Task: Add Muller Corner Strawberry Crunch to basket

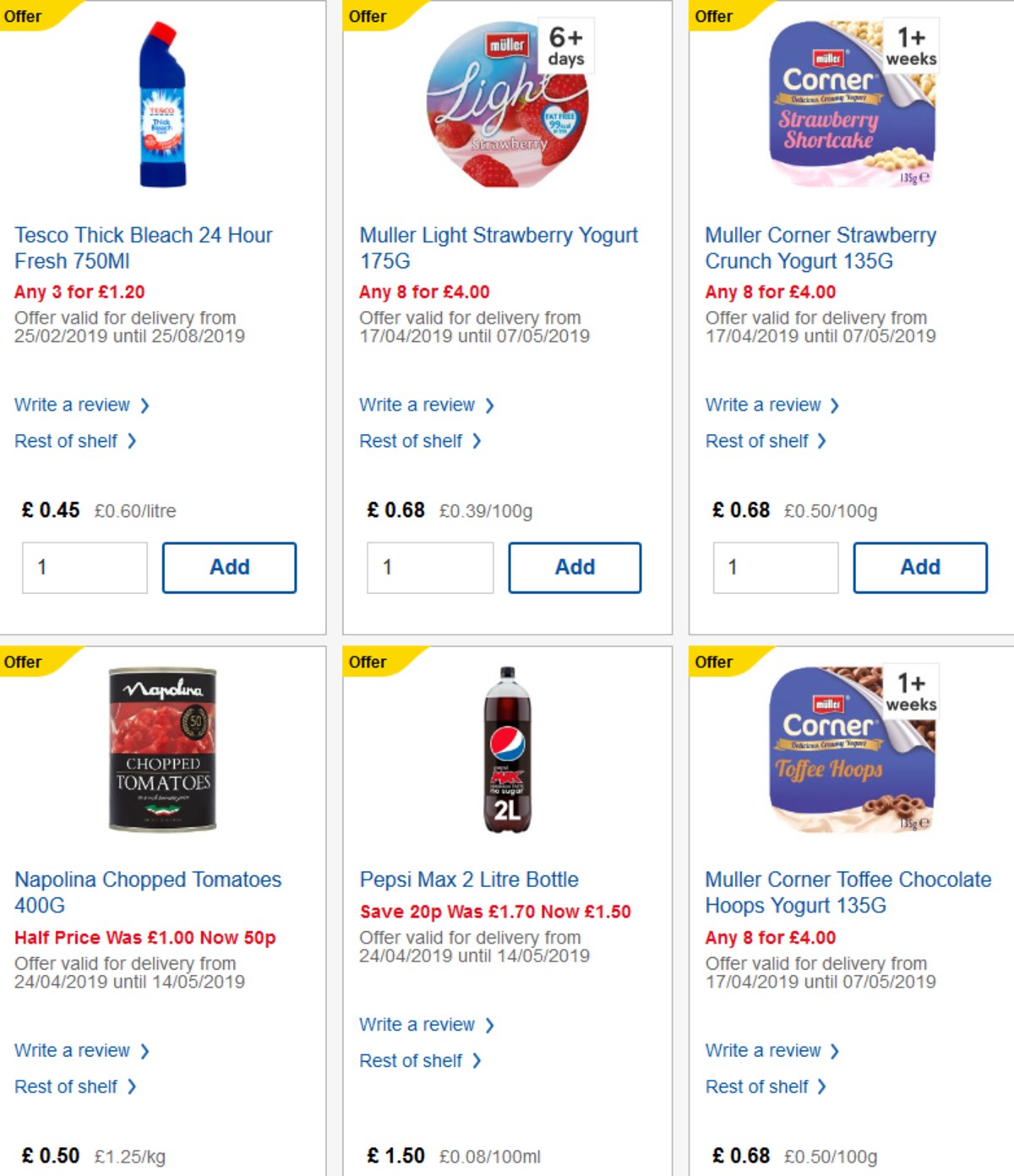Action: point(920,567)
